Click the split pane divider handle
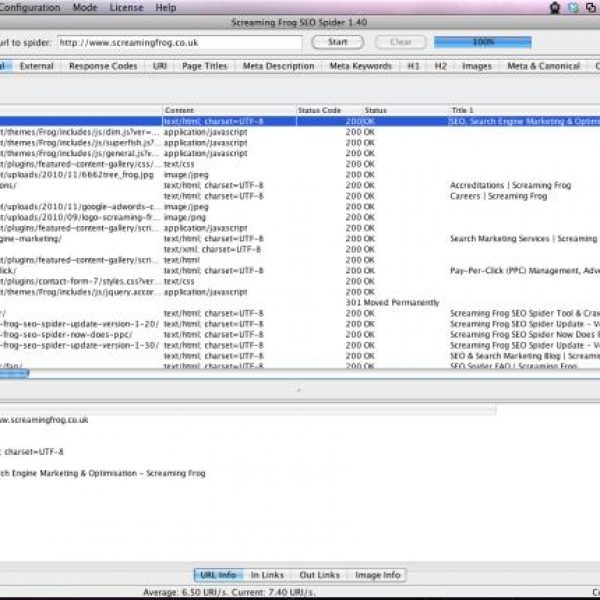The image size is (600, 600). pyautogui.click(x=298, y=390)
